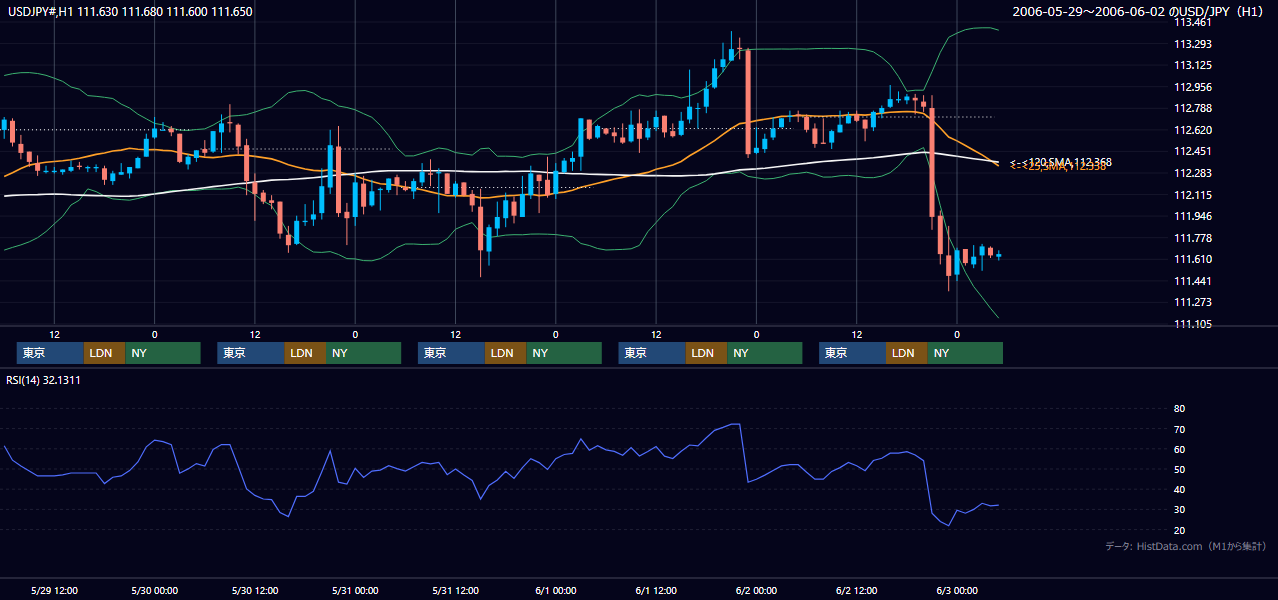
Task: Click the 111.946 price axis label
Action: [1193, 216]
